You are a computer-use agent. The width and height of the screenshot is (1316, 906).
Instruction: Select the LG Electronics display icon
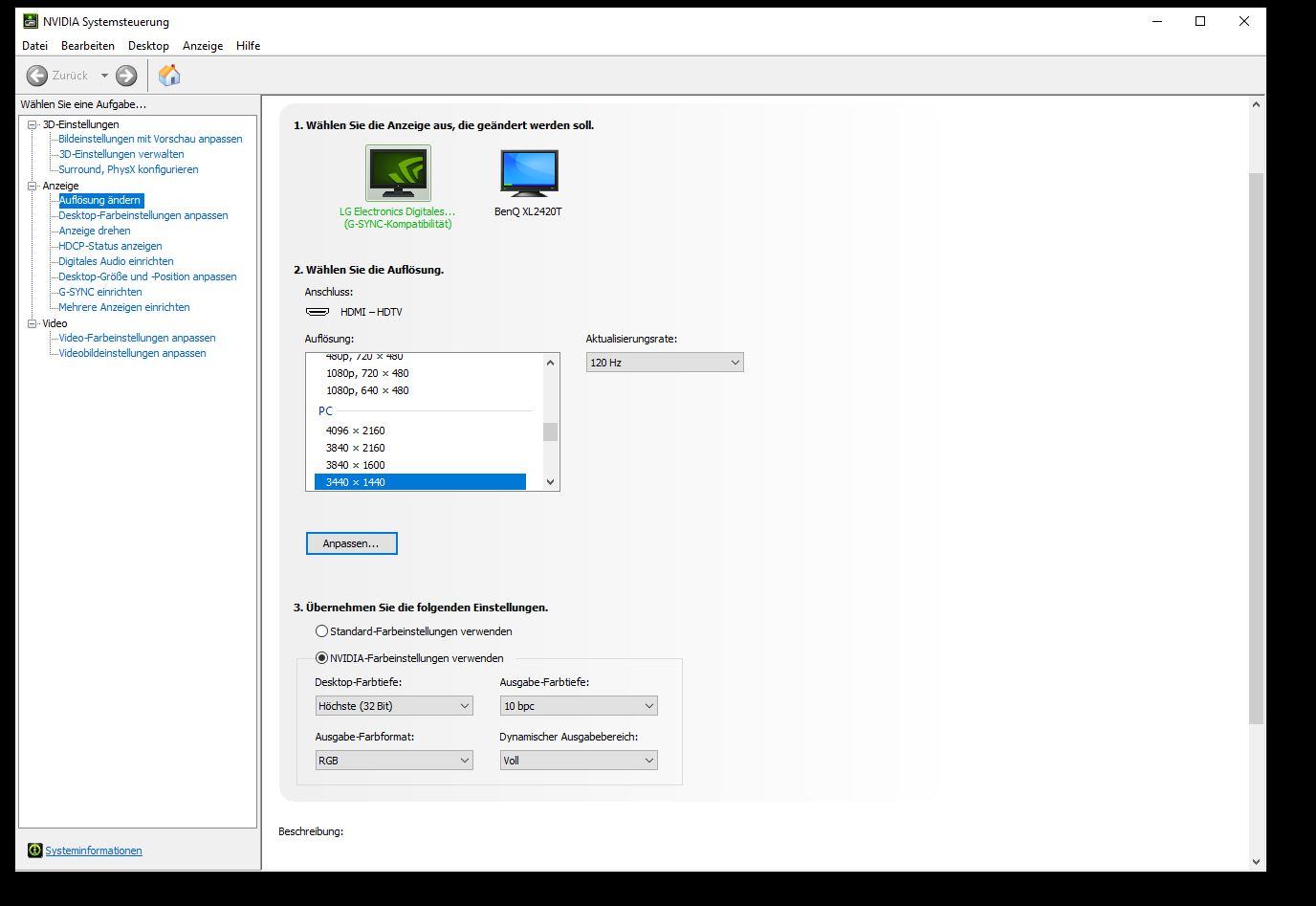point(398,173)
